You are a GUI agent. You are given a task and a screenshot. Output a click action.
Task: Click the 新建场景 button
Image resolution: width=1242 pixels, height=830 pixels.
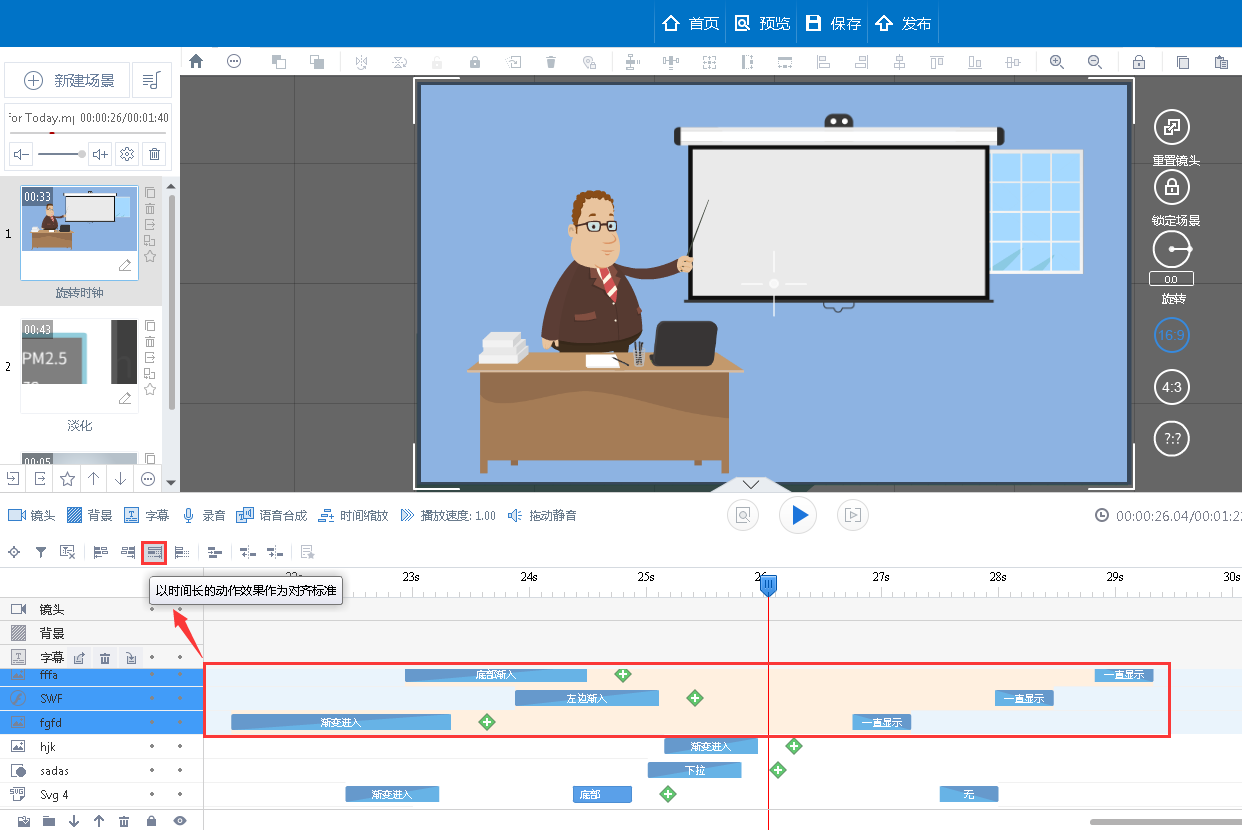69,80
